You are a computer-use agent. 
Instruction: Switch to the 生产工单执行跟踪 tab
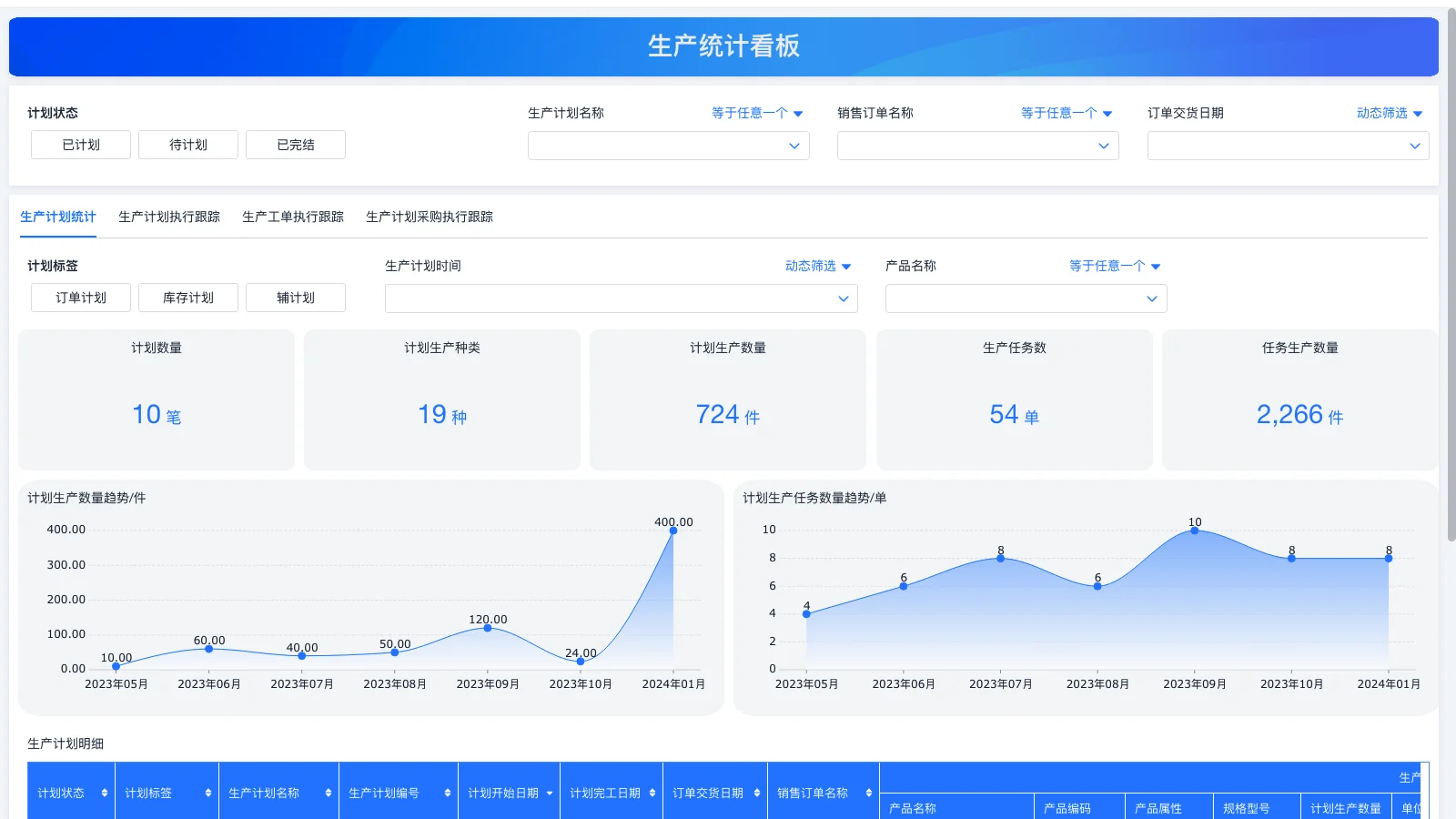[293, 217]
